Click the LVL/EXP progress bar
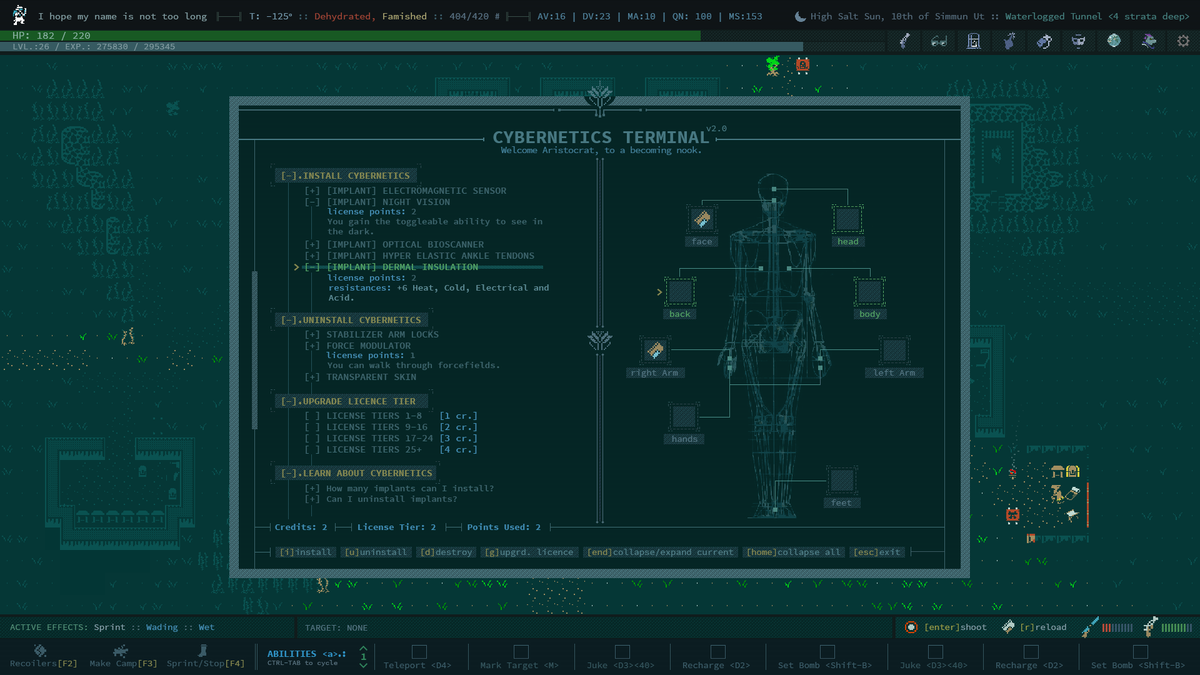Screen dimensions: 1200x675 coord(401,46)
